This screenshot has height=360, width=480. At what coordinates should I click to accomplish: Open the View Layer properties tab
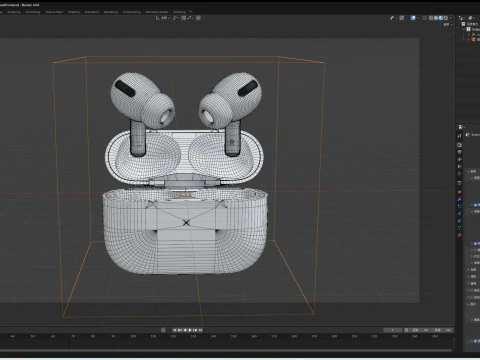(459, 159)
